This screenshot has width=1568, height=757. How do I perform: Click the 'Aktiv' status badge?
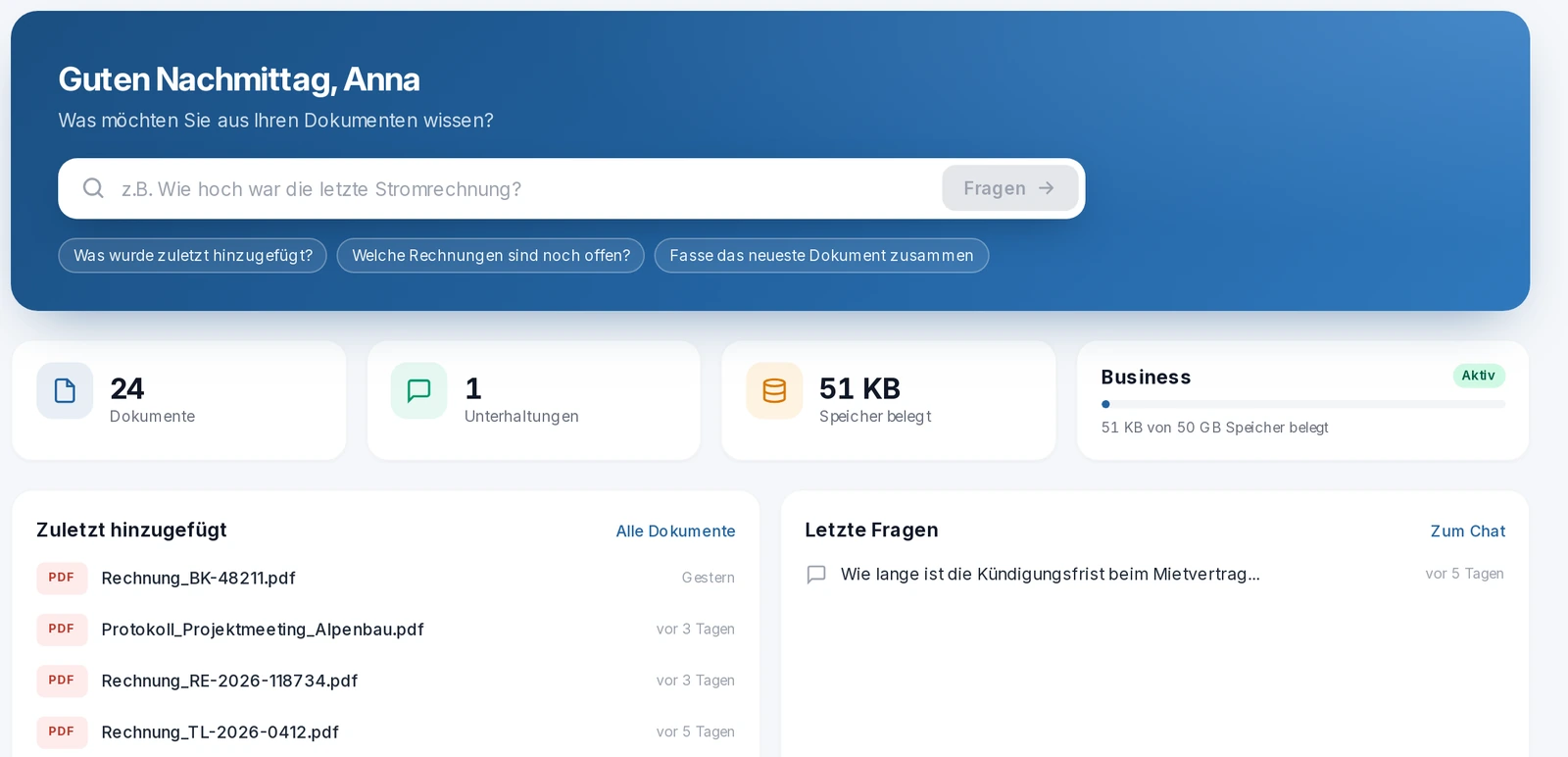pos(1478,376)
